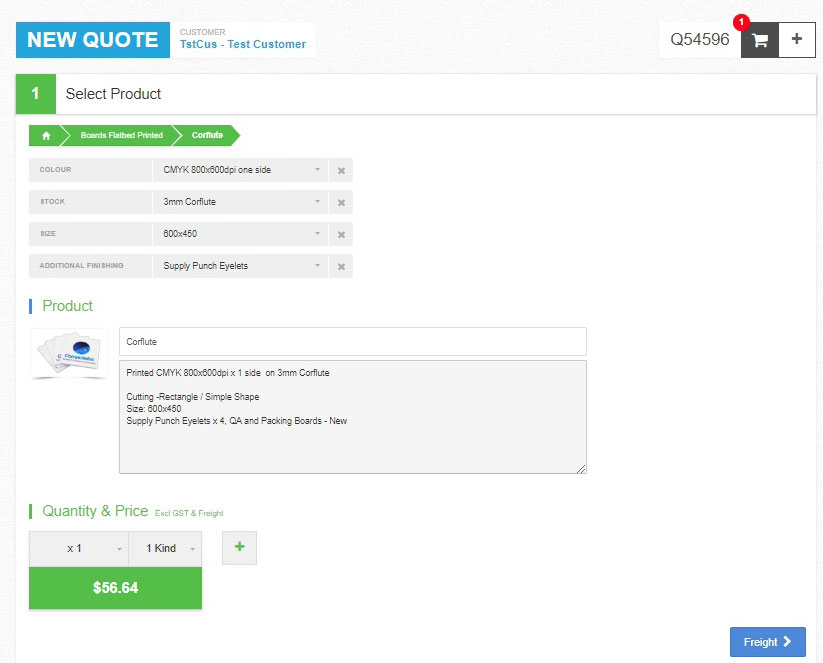Click the NEW QUOTE header label
The width and height of the screenshot is (823, 663).
tap(93, 40)
